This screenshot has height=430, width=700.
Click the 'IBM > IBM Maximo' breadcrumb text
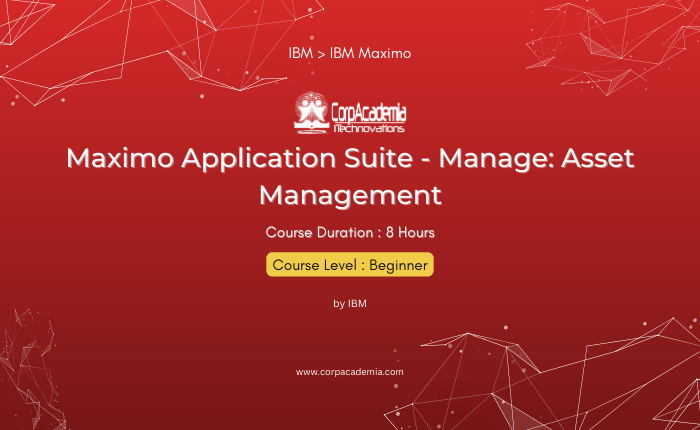pos(350,53)
